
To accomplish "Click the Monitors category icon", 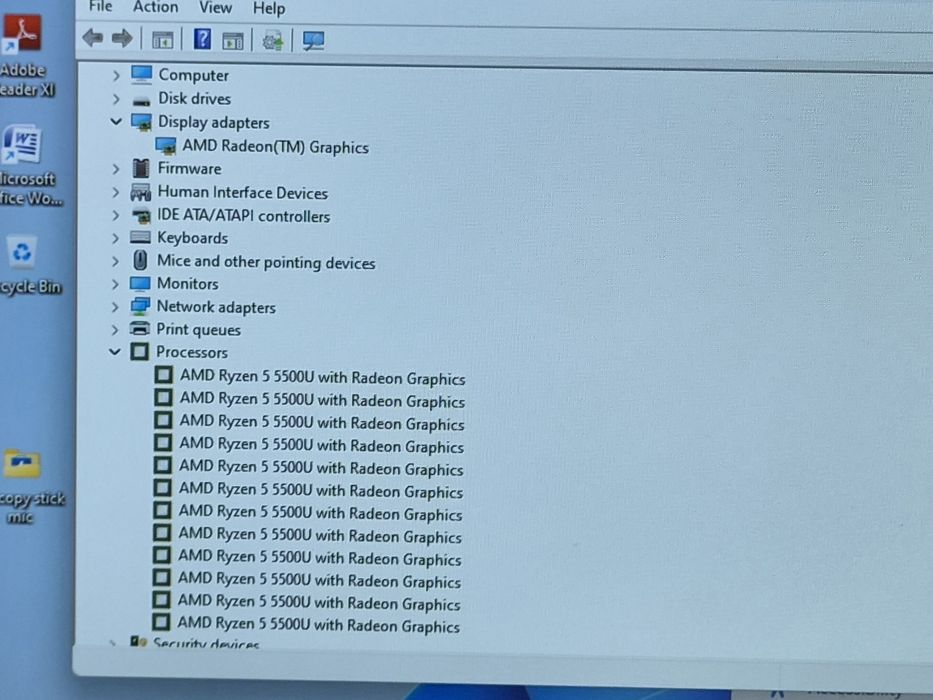I will click(x=140, y=283).
